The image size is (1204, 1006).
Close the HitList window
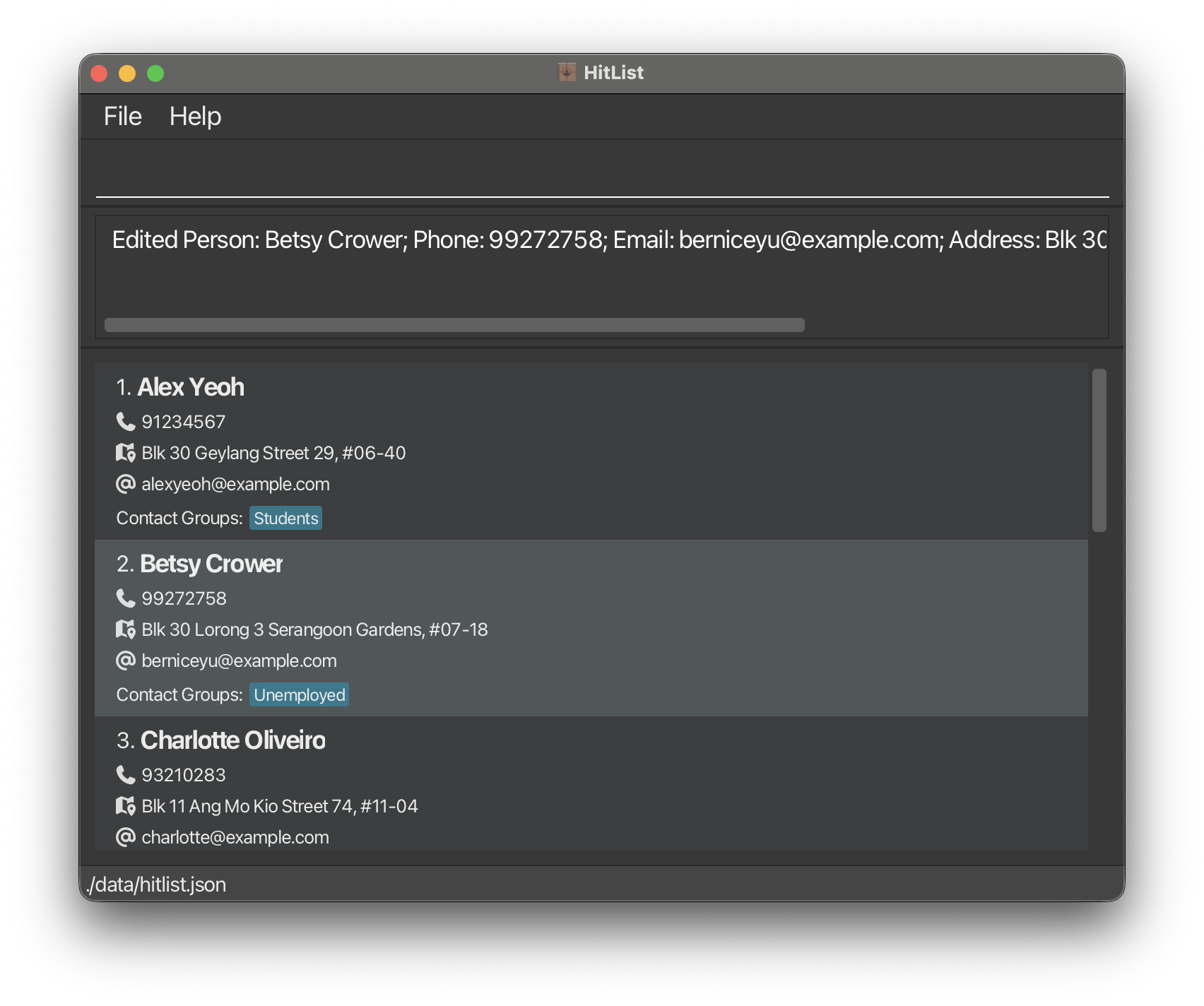coord(99,73)
